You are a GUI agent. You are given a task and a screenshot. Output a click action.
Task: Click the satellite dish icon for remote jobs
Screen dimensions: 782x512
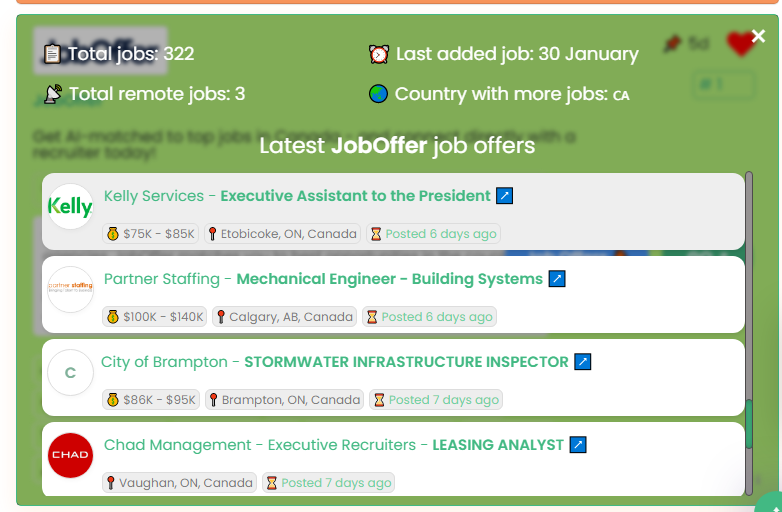click(x=53, y=94)
